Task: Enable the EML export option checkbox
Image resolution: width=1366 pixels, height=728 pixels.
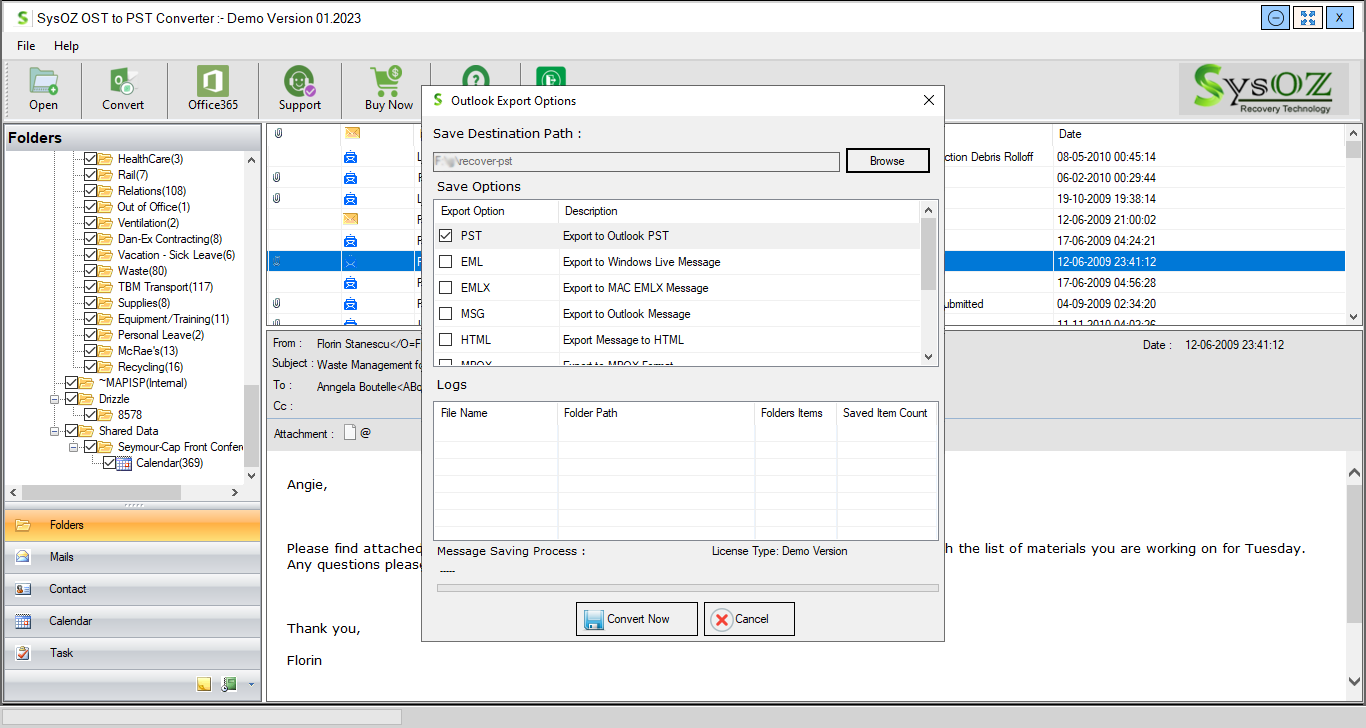Action: [x=446, y=262]
